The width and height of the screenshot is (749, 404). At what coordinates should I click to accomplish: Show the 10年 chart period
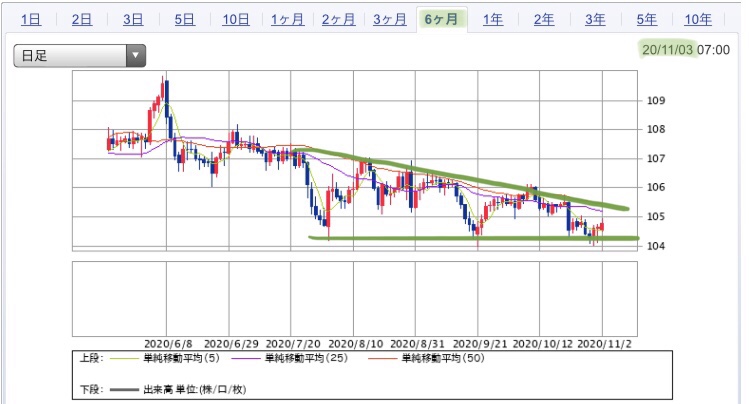pyautogui.click(x=698, y=20)
